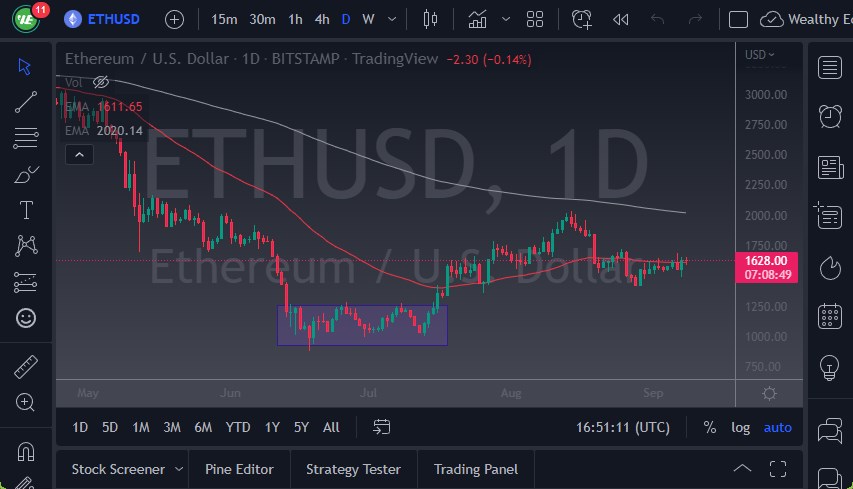Image resolution: width=853 pixels, height=489 pixels.
Task: Open the user profile avatar menu
Action: click(27, 20)
